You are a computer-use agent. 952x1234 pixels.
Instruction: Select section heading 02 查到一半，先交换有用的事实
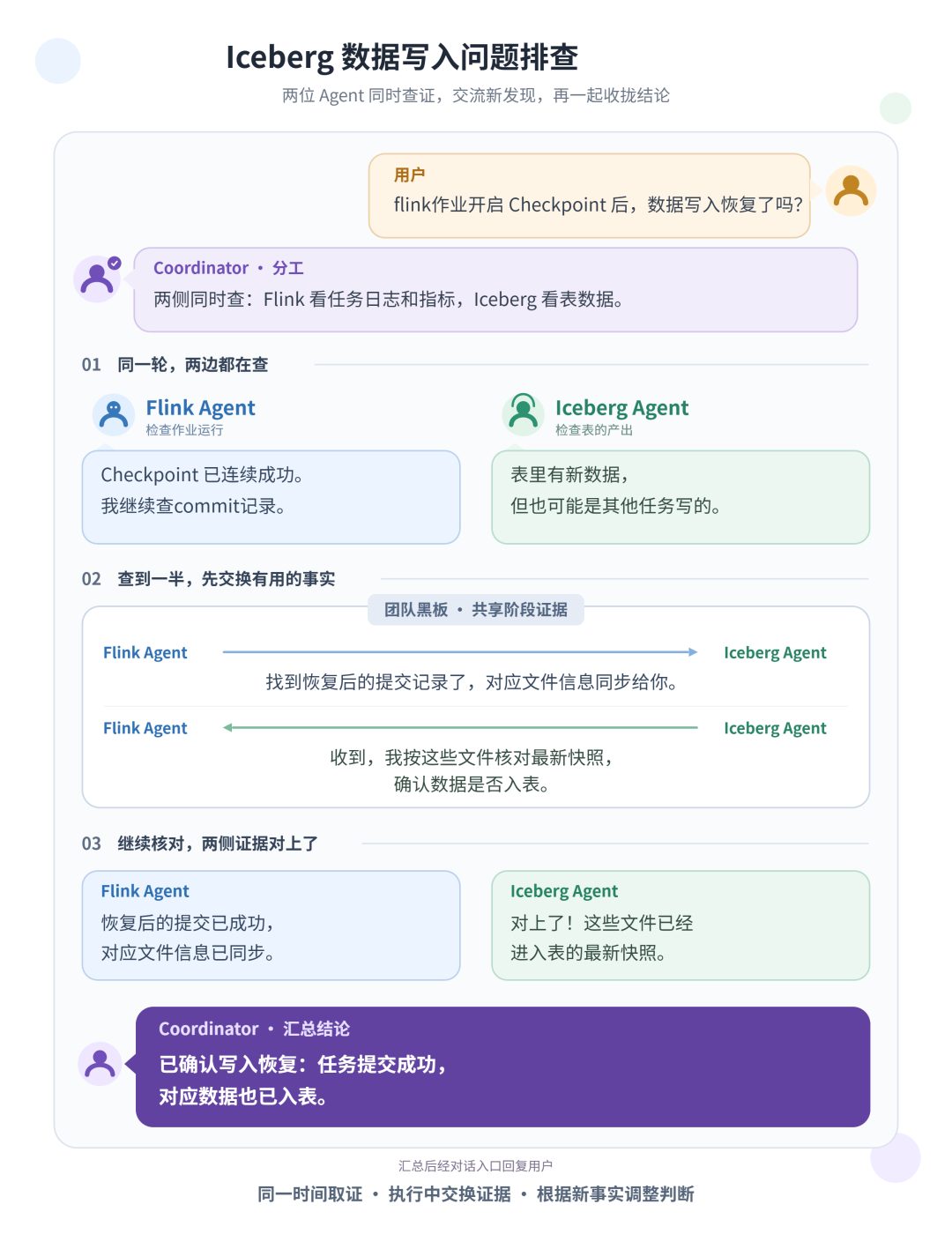coord(208,579)
